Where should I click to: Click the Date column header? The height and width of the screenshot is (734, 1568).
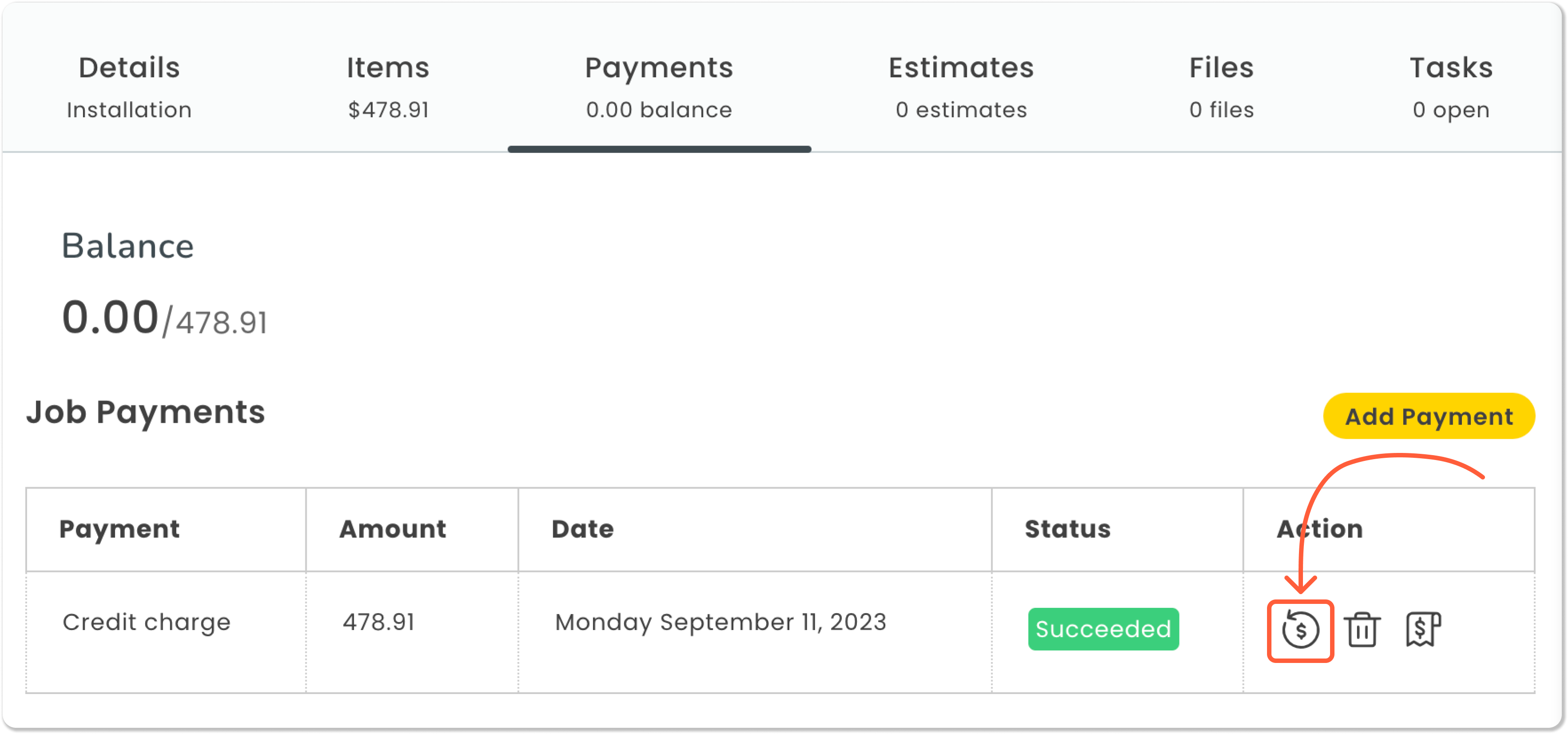click(582, 529)
